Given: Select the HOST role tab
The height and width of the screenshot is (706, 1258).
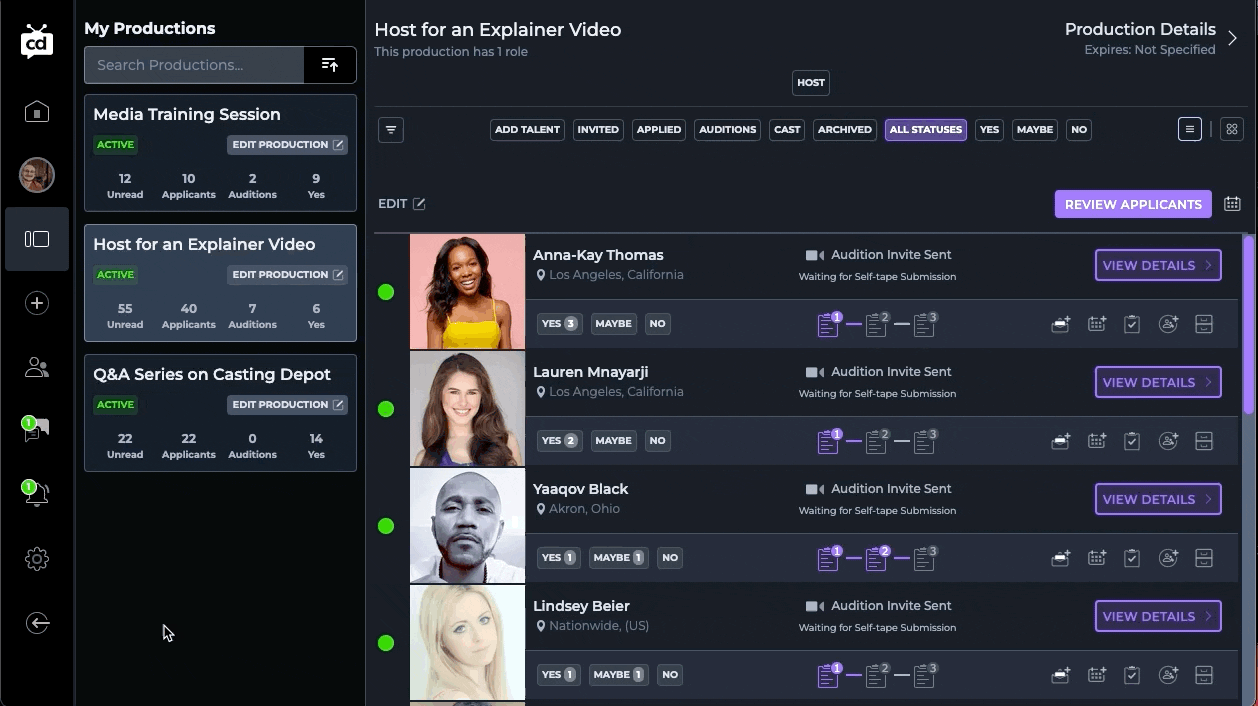Looking at the screenshot, I should pyautogui.click(x=811, y=83).
